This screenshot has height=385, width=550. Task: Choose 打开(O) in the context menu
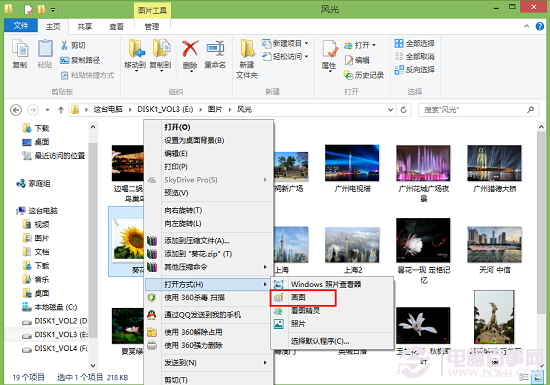click(x=209, y=127)
